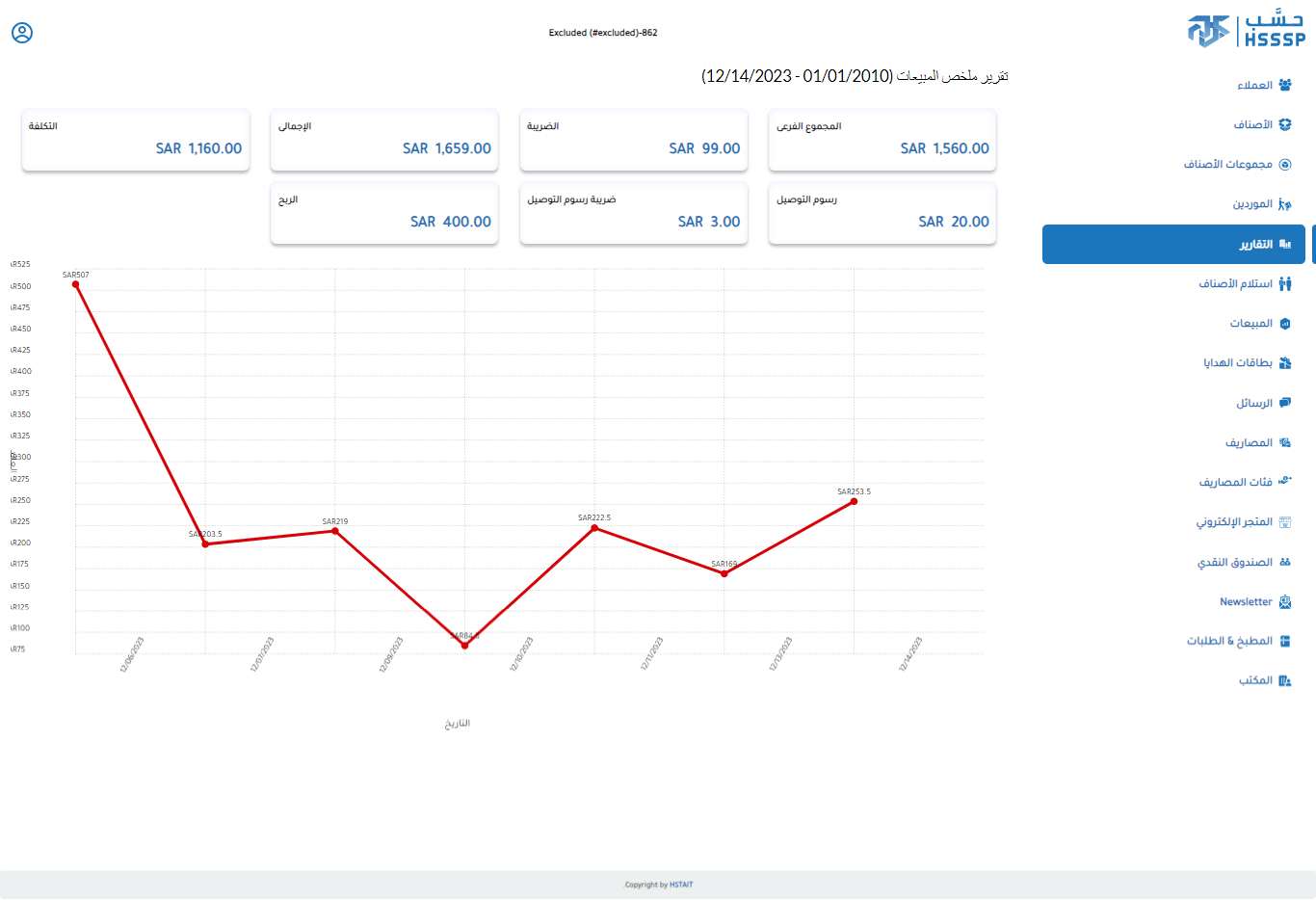Click the item groups icon
The width and height of the screenshot is (1316, 900).
[1284, 165]
